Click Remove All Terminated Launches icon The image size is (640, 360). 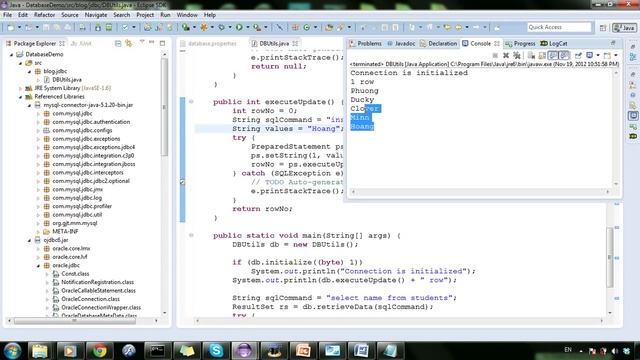coord(517,55)
